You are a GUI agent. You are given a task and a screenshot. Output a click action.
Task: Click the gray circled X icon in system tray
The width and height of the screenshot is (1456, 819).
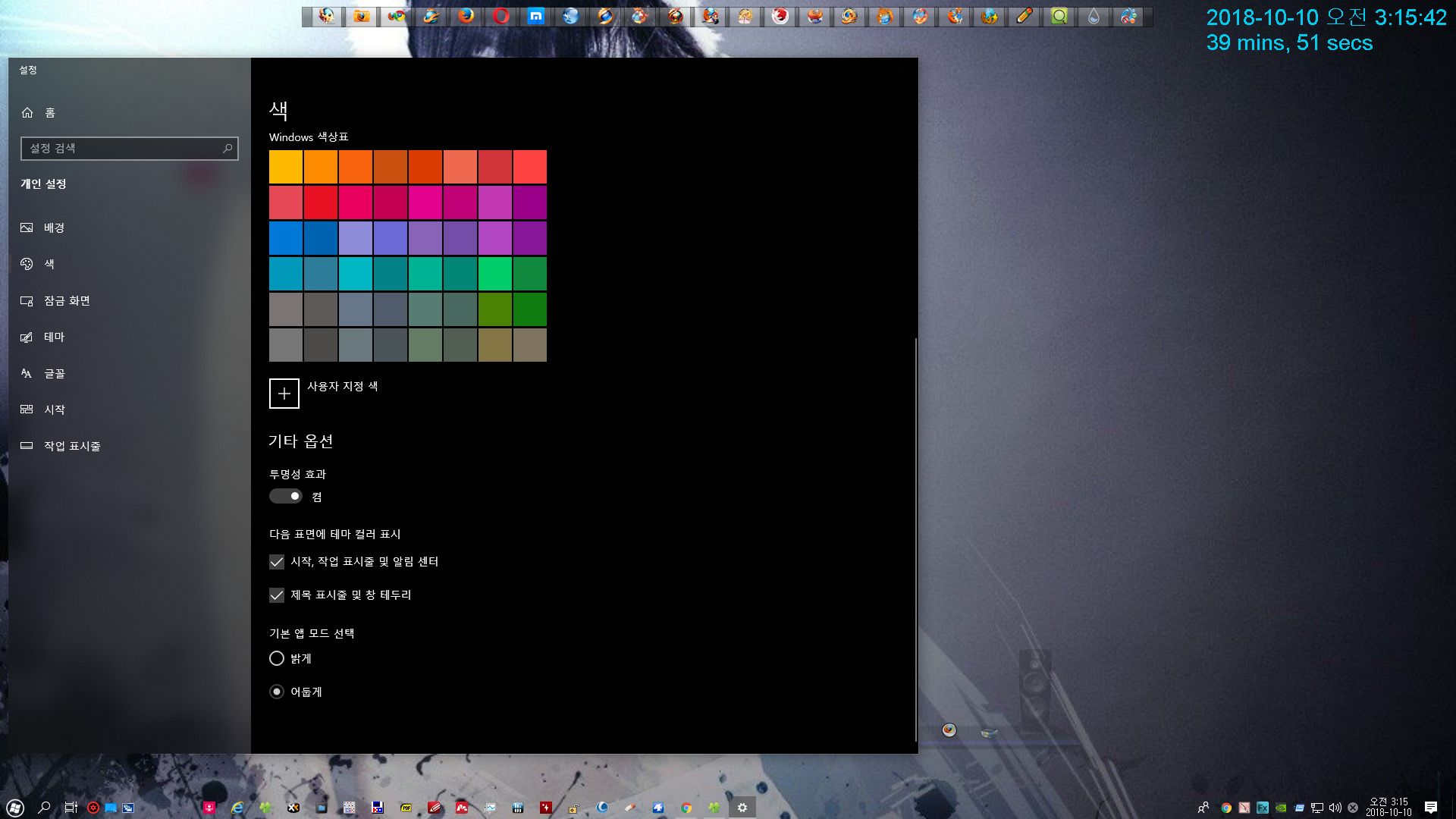click(1353, 808)
